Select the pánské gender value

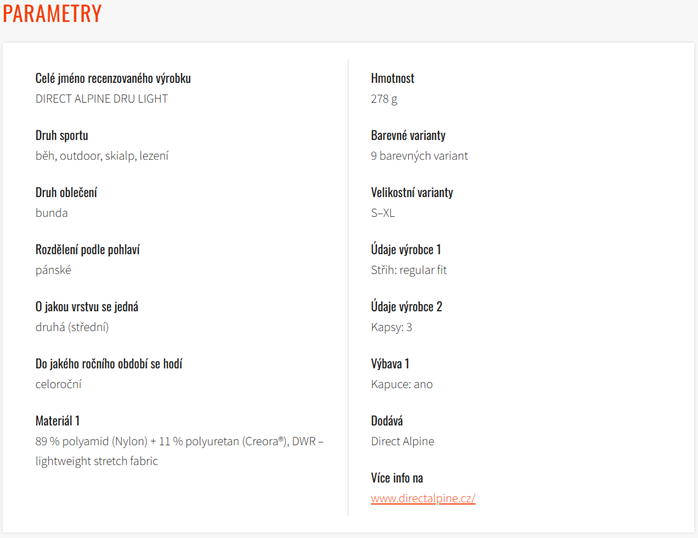[x=53, y=270]
